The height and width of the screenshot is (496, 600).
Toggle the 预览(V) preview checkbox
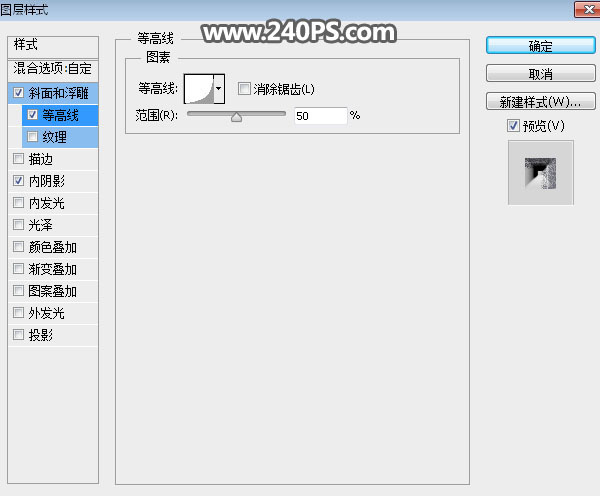pyautogui.click(x=513, y=126)
